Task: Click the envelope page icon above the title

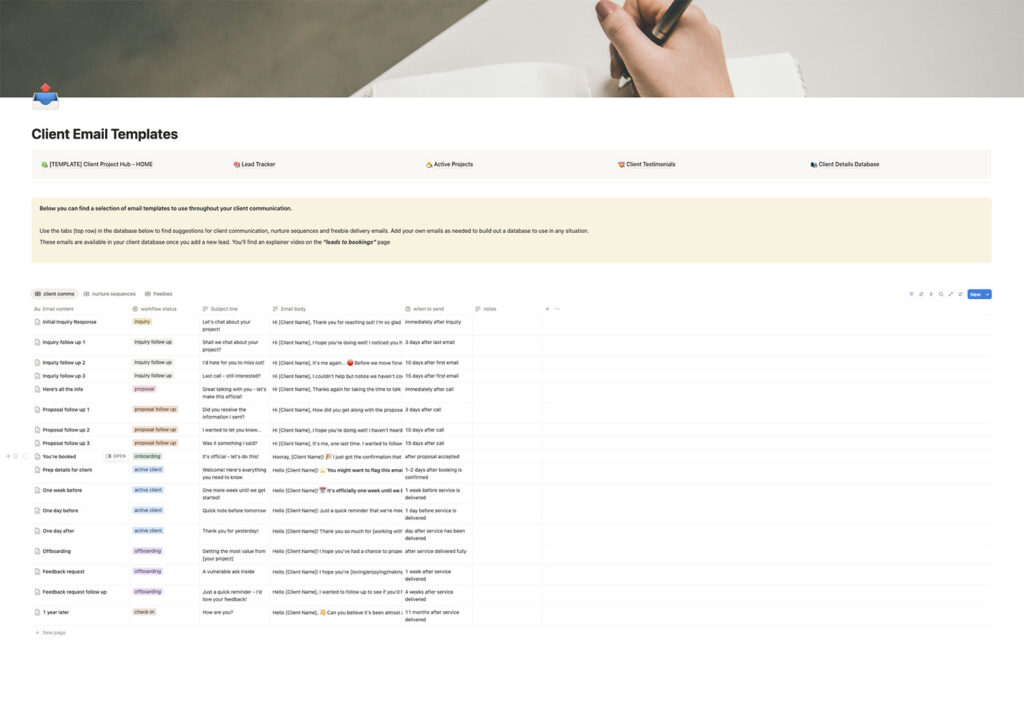Action: point(44,98)
